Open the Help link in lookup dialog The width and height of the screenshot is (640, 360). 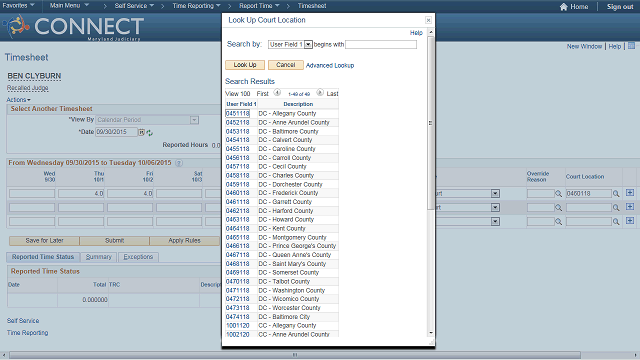point(416,33)
